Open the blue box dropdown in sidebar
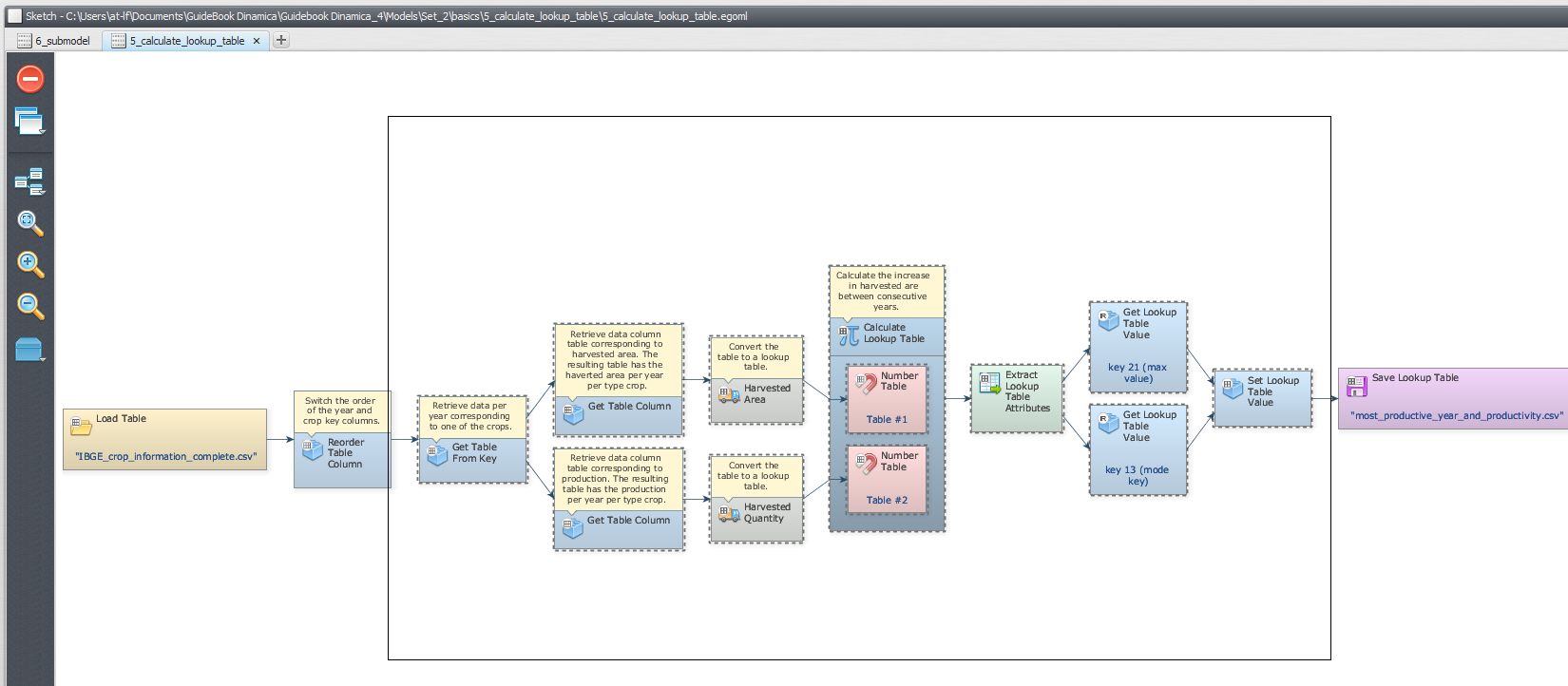 pos(30,350)
